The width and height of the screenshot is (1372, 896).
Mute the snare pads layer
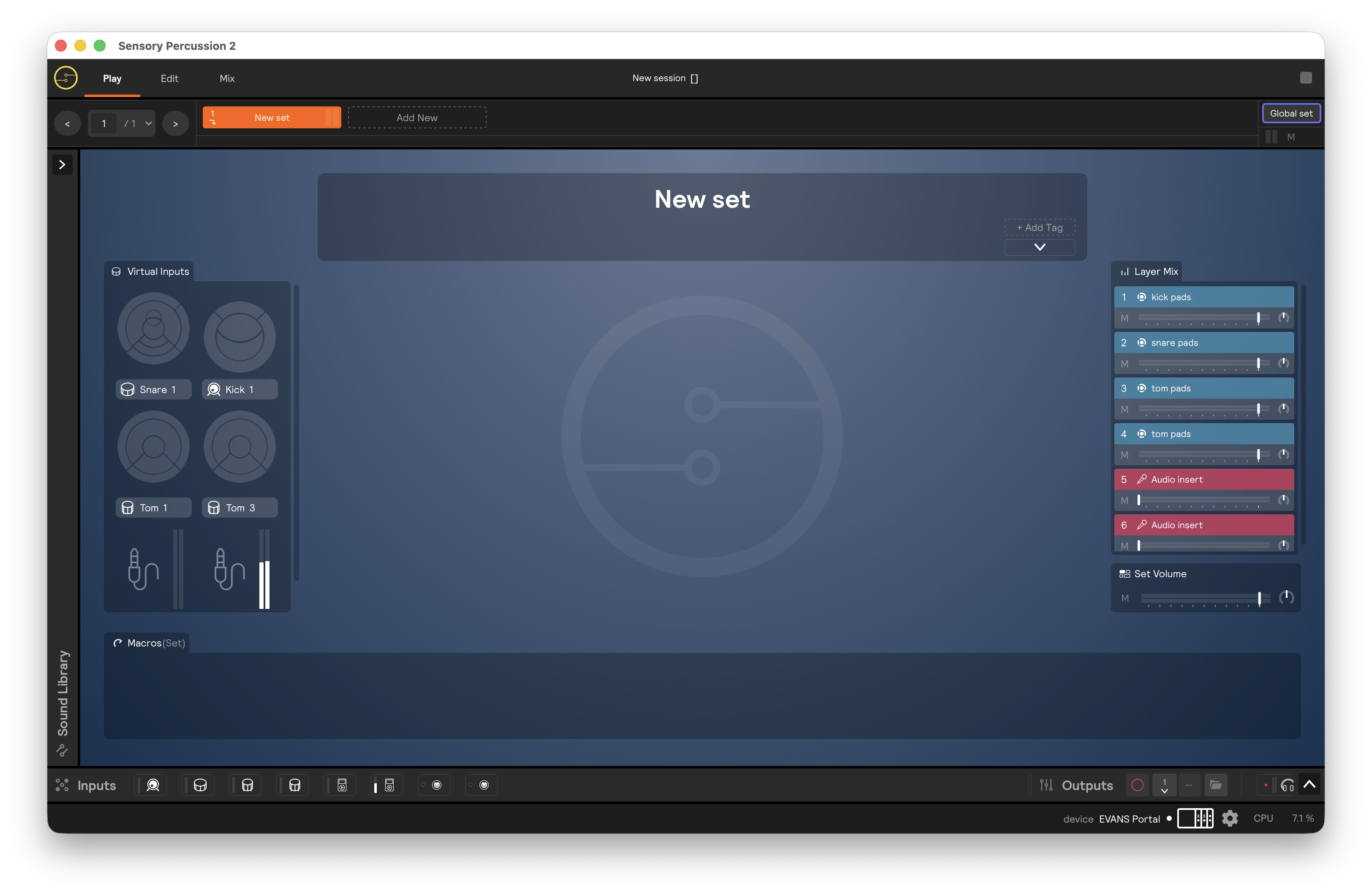(x=1124, y=364)
